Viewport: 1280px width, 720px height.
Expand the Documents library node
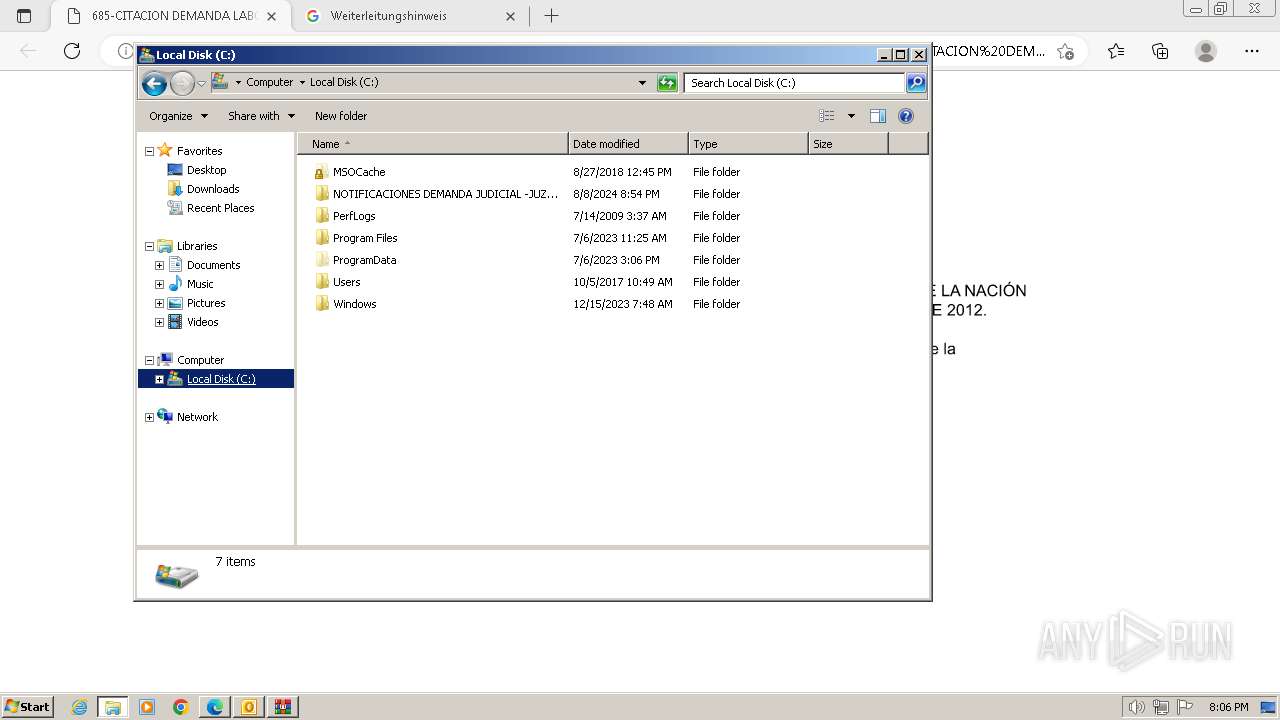[159, 265]
